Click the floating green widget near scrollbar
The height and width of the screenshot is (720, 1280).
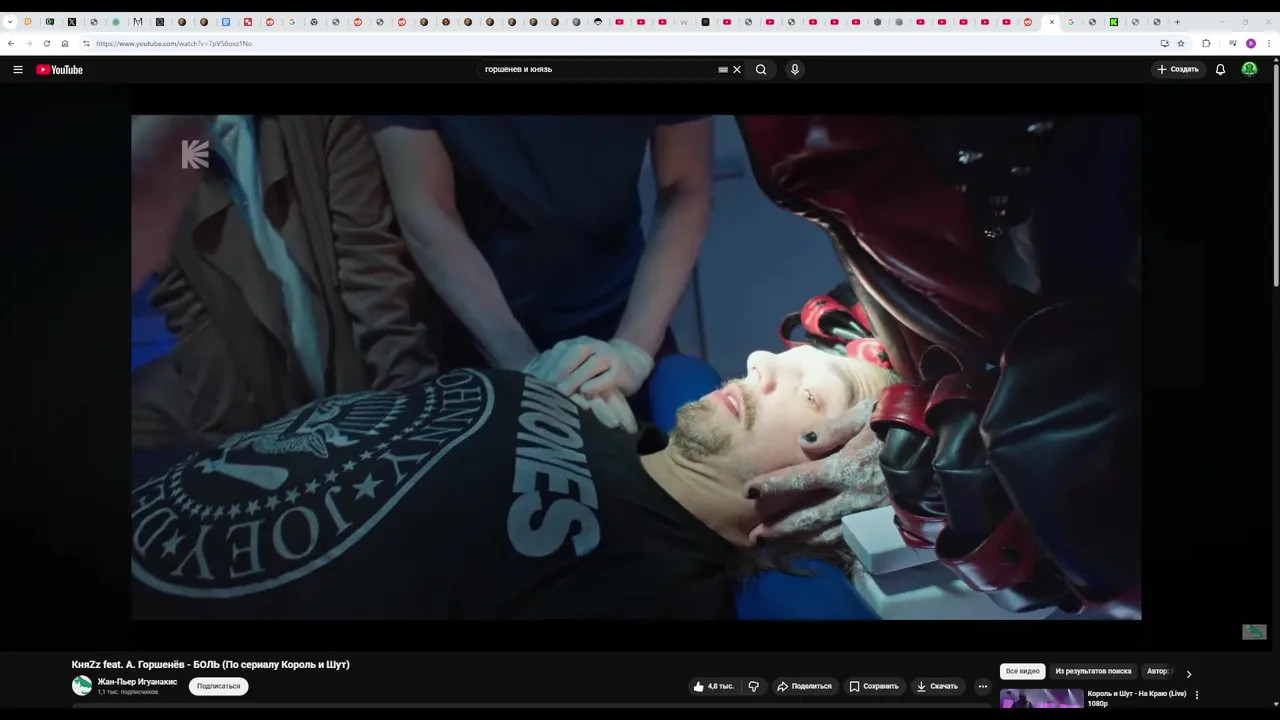[1254, 632]
